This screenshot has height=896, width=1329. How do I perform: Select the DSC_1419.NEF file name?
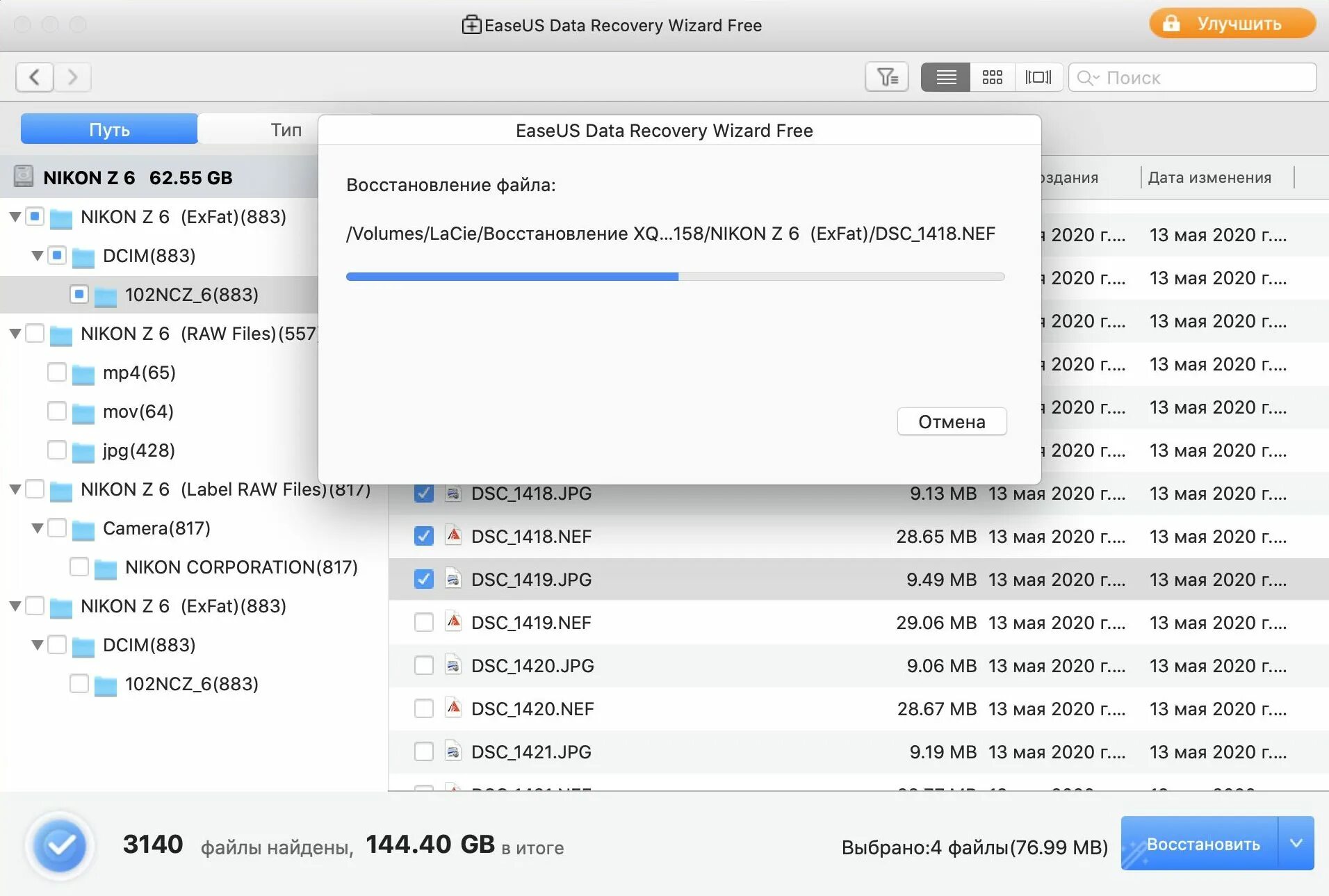pyautogui.click(x=531, y=622)
